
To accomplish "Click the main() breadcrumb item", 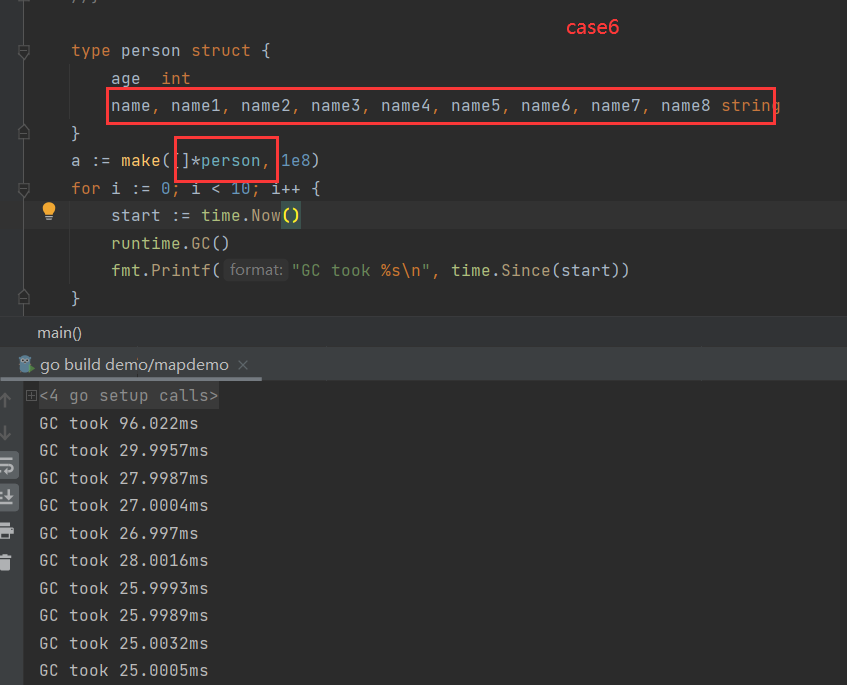I will [59, 332].
